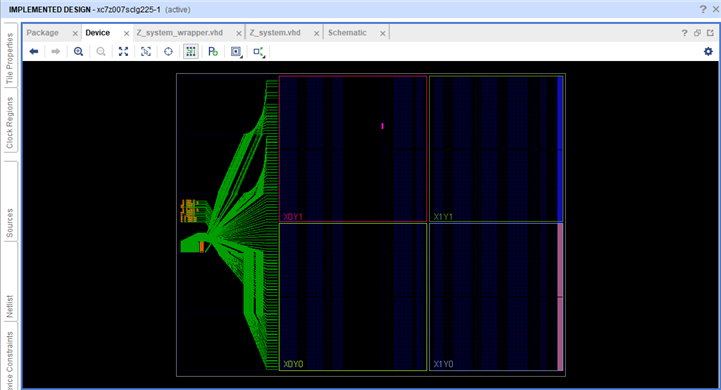The width and height of the screenshot is (721, 390).
Task: Switch to the Schematic tab
Action: pos(347,33)
